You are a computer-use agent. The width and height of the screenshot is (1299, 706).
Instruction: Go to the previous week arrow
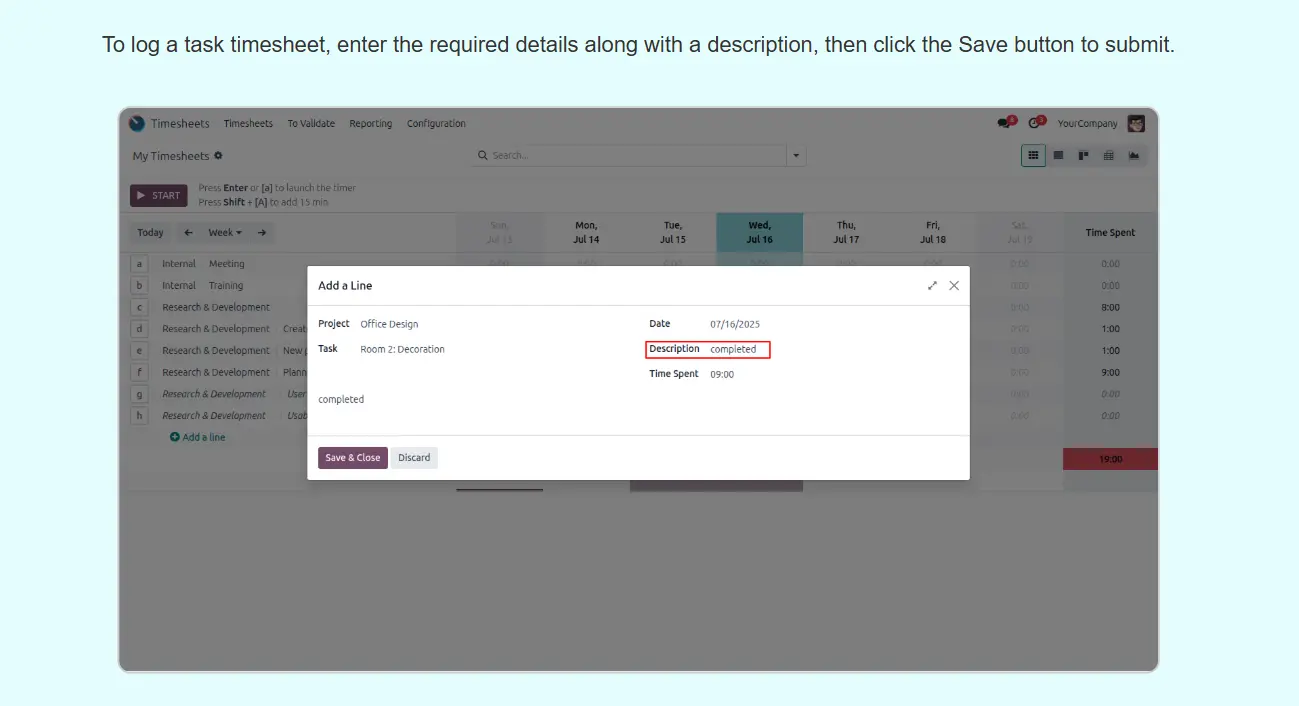click(188, 233)
